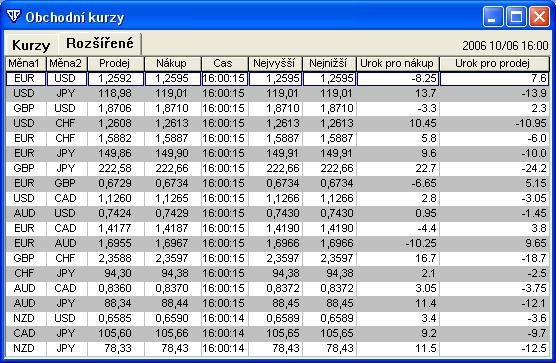Click the Nákup value 105,66
This screenshot has height=363, width=556.
pos(173,334)
